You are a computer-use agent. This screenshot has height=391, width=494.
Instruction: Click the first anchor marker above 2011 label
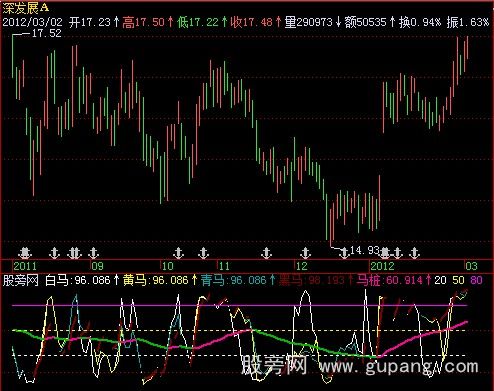pos(25,253)
